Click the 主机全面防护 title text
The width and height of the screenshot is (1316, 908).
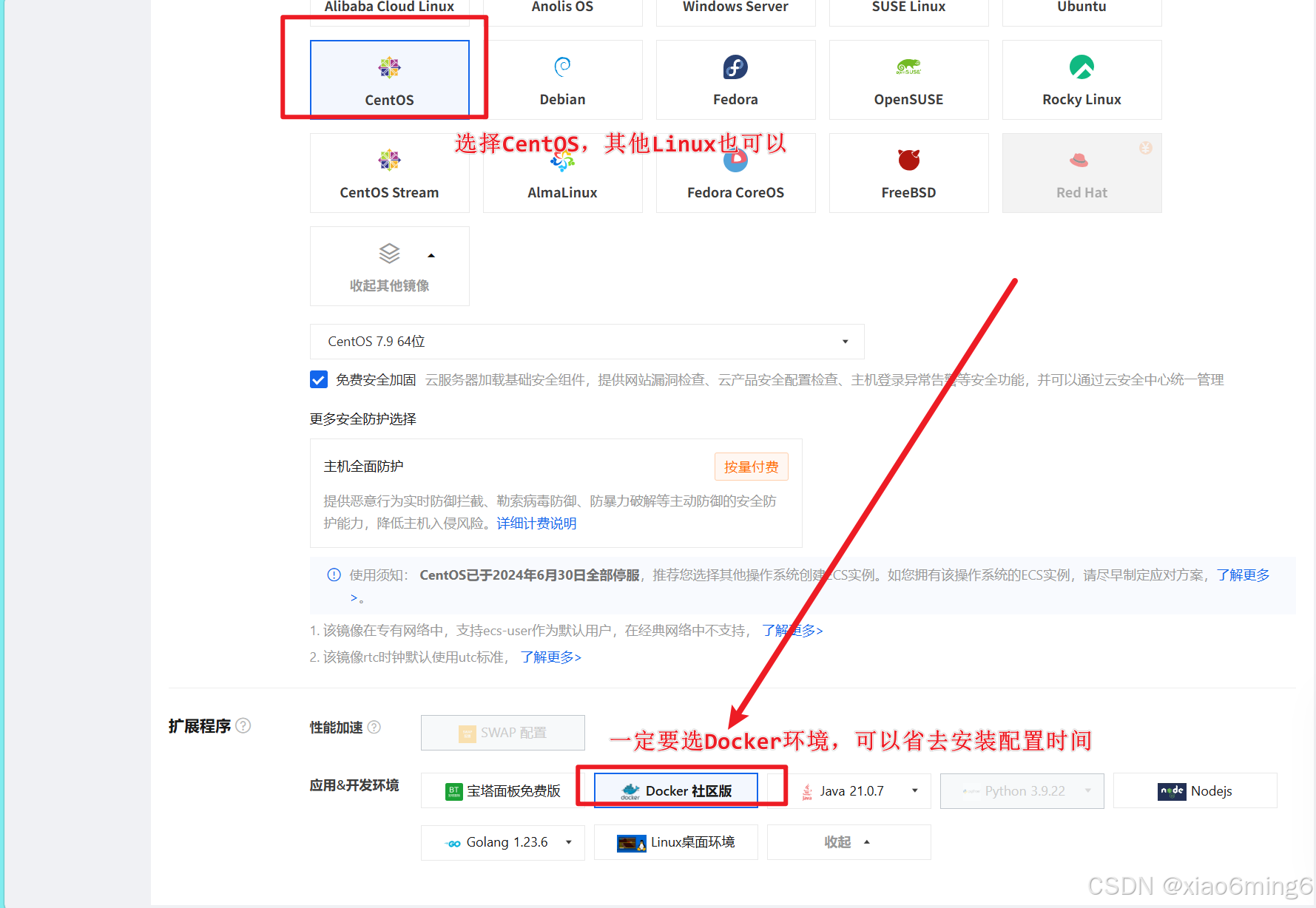pos(363,467)
